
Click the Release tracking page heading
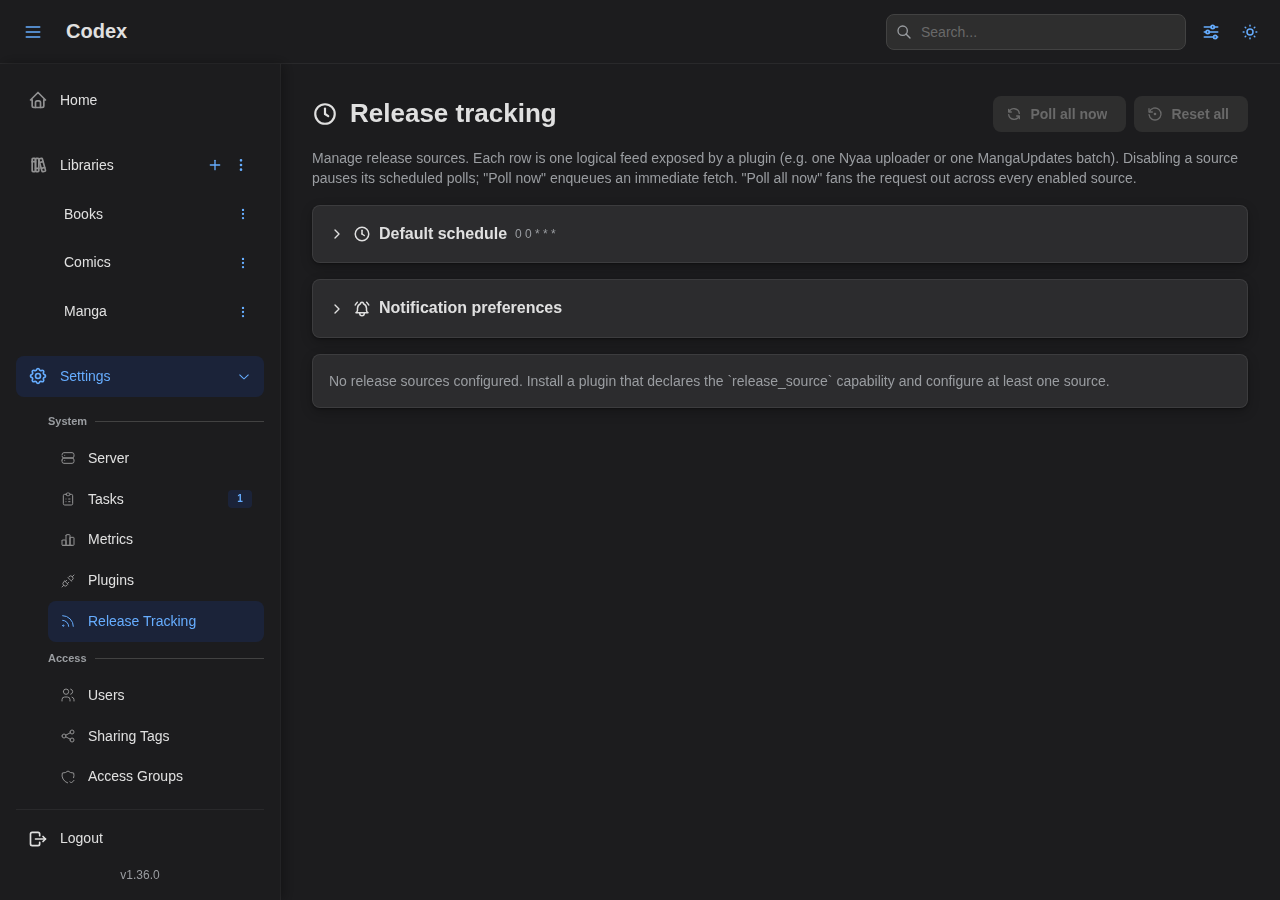click(453, 113)
